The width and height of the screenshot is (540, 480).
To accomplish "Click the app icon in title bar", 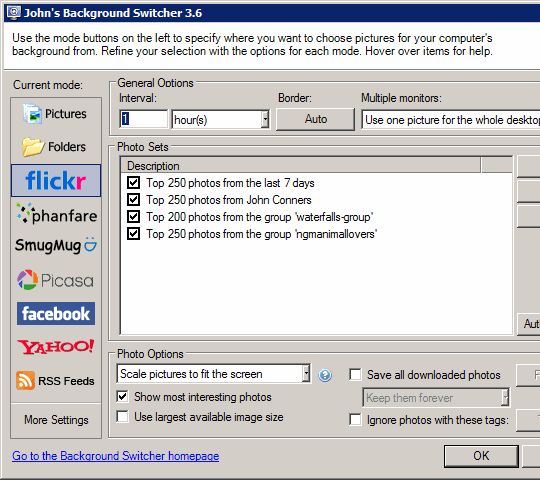I will (x=14, y=12).
